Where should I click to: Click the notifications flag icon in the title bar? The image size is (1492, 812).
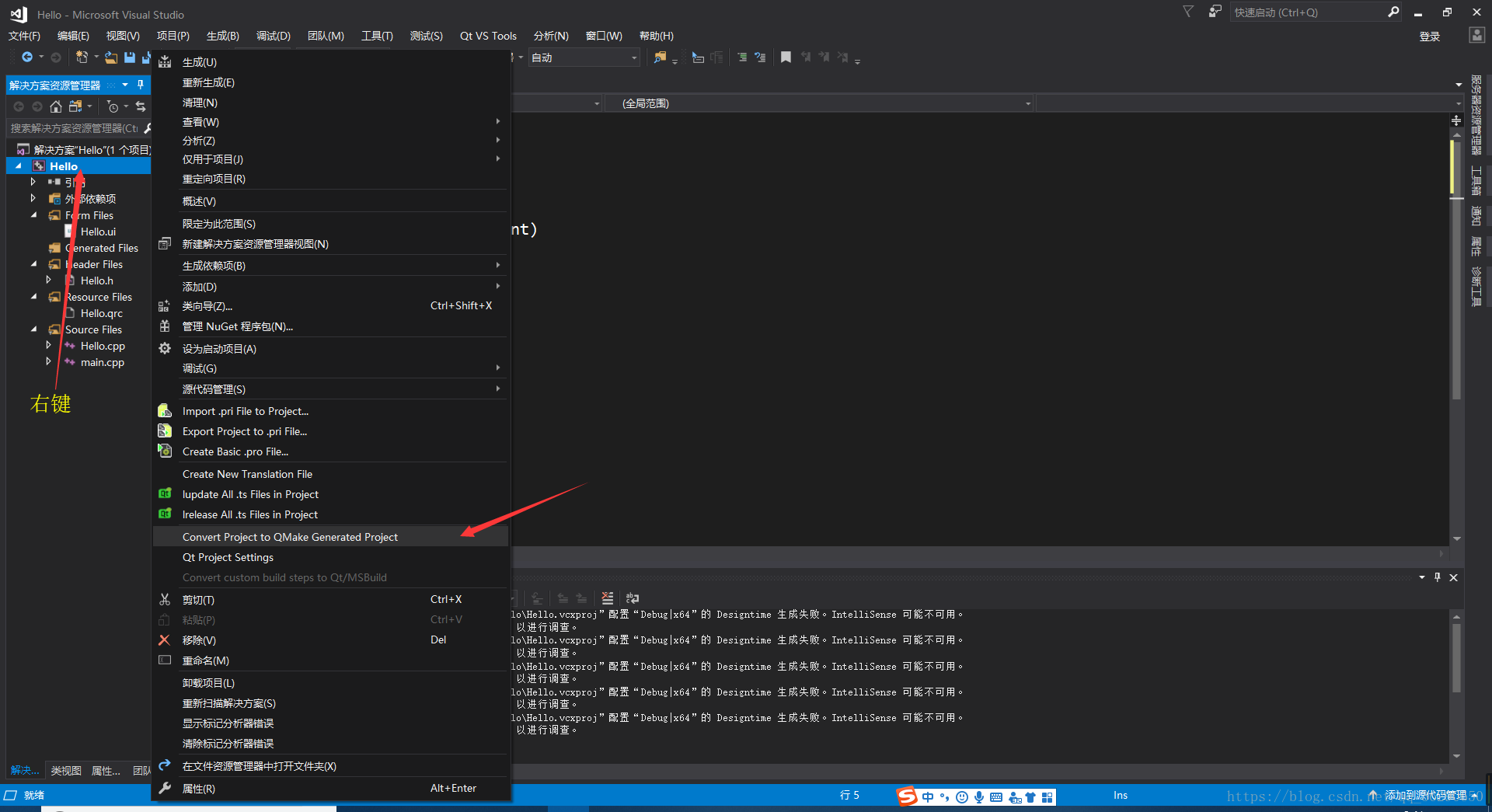(1188, 12)
